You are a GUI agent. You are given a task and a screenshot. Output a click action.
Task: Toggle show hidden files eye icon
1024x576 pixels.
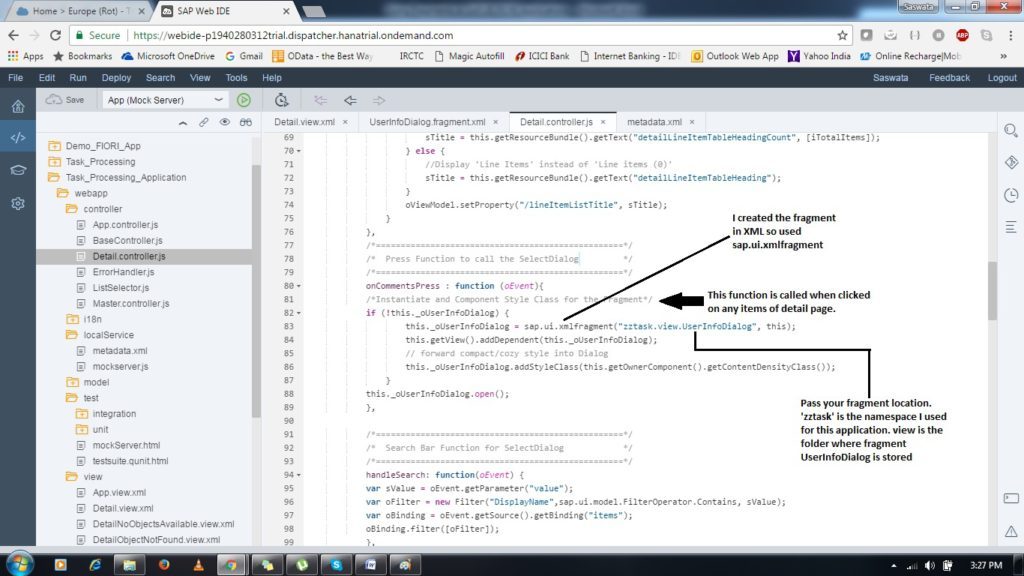point(225,122)
